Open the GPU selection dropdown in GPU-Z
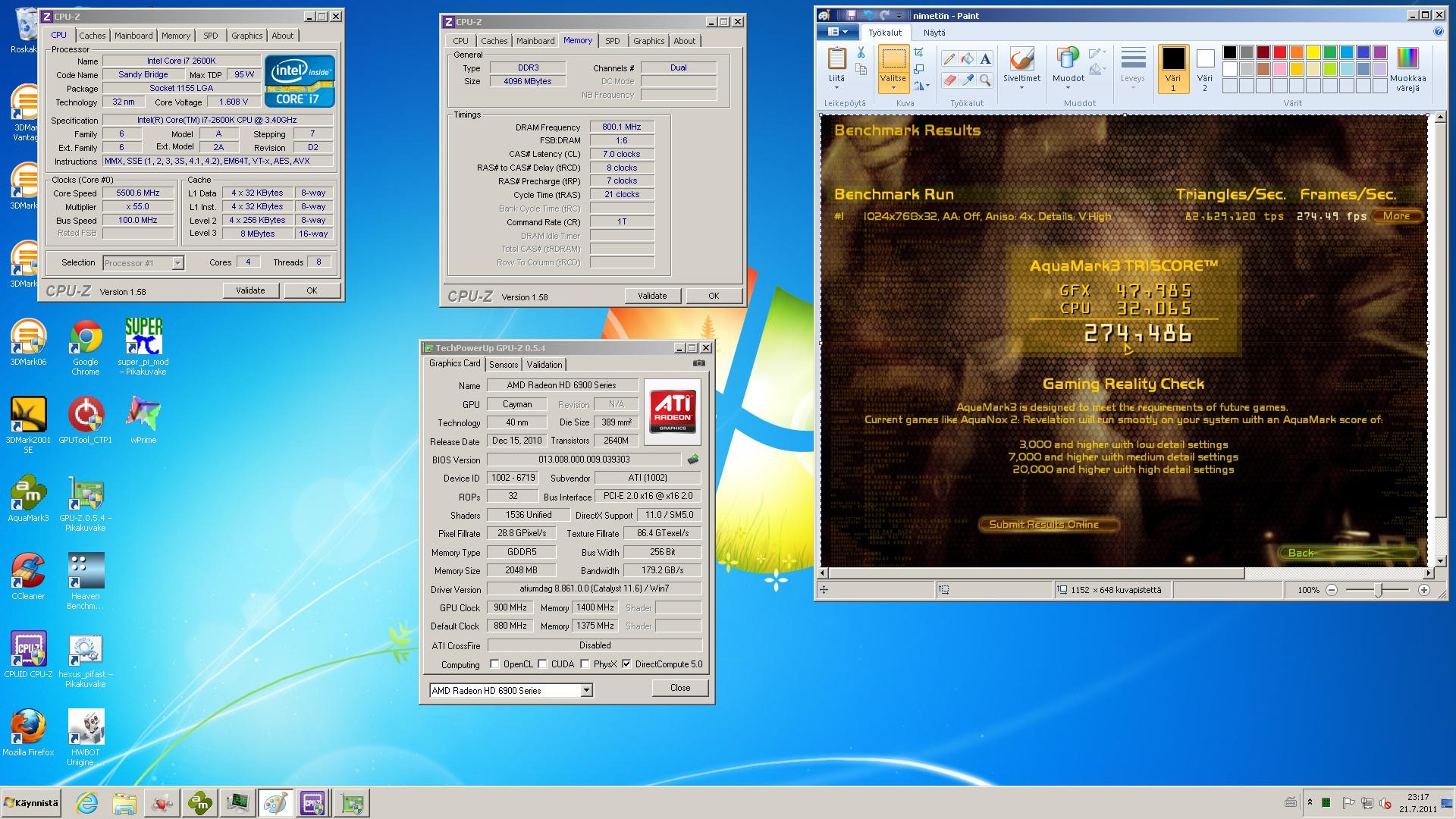This screenshot has height=819, width=1456. pos(585,691)
